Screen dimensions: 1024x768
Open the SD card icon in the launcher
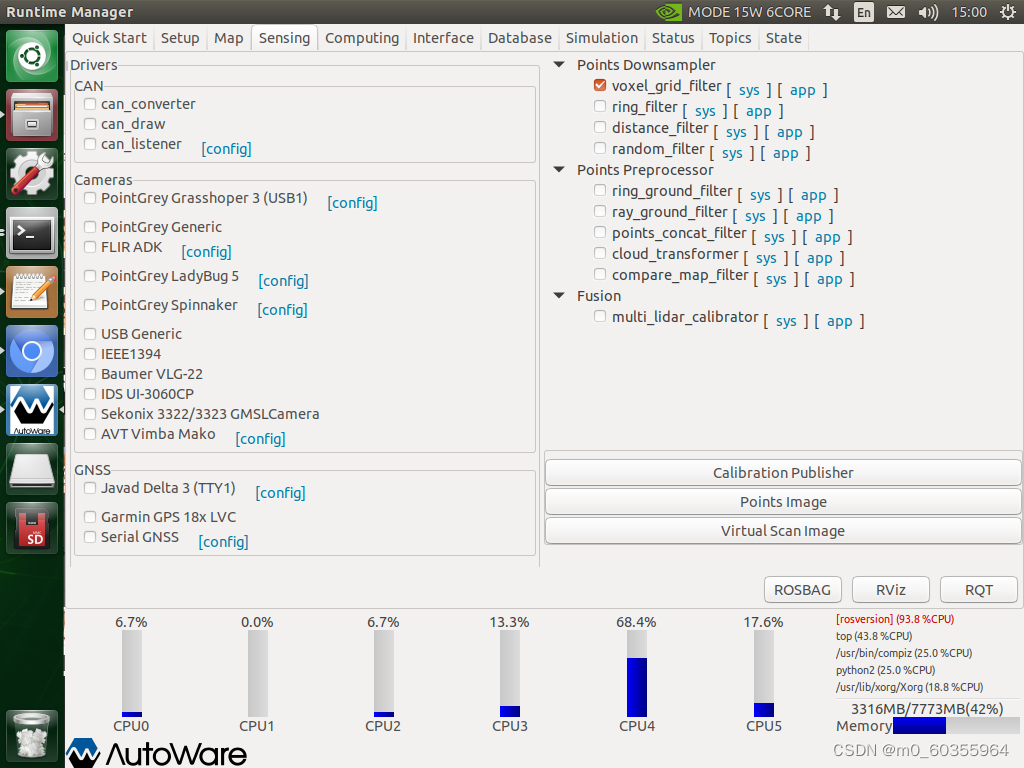pyautogui.click(x=32, y=528)
